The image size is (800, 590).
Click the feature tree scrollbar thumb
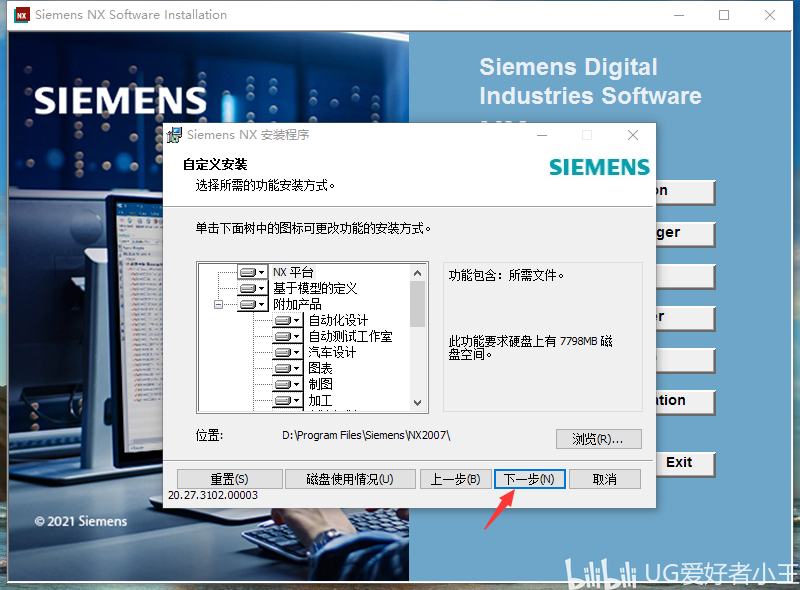418,304
